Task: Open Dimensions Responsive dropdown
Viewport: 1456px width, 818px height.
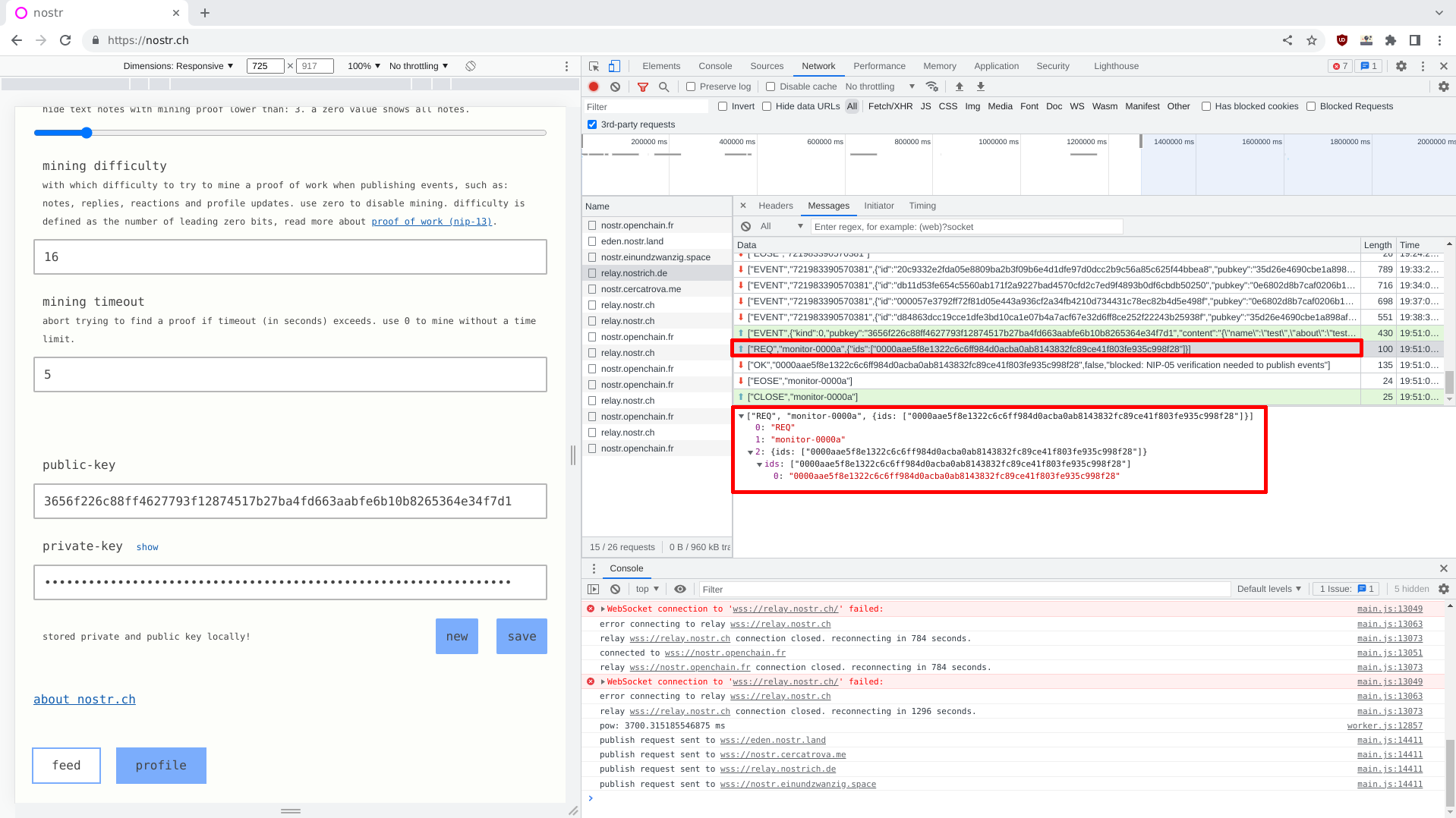Action: (178, 66)
